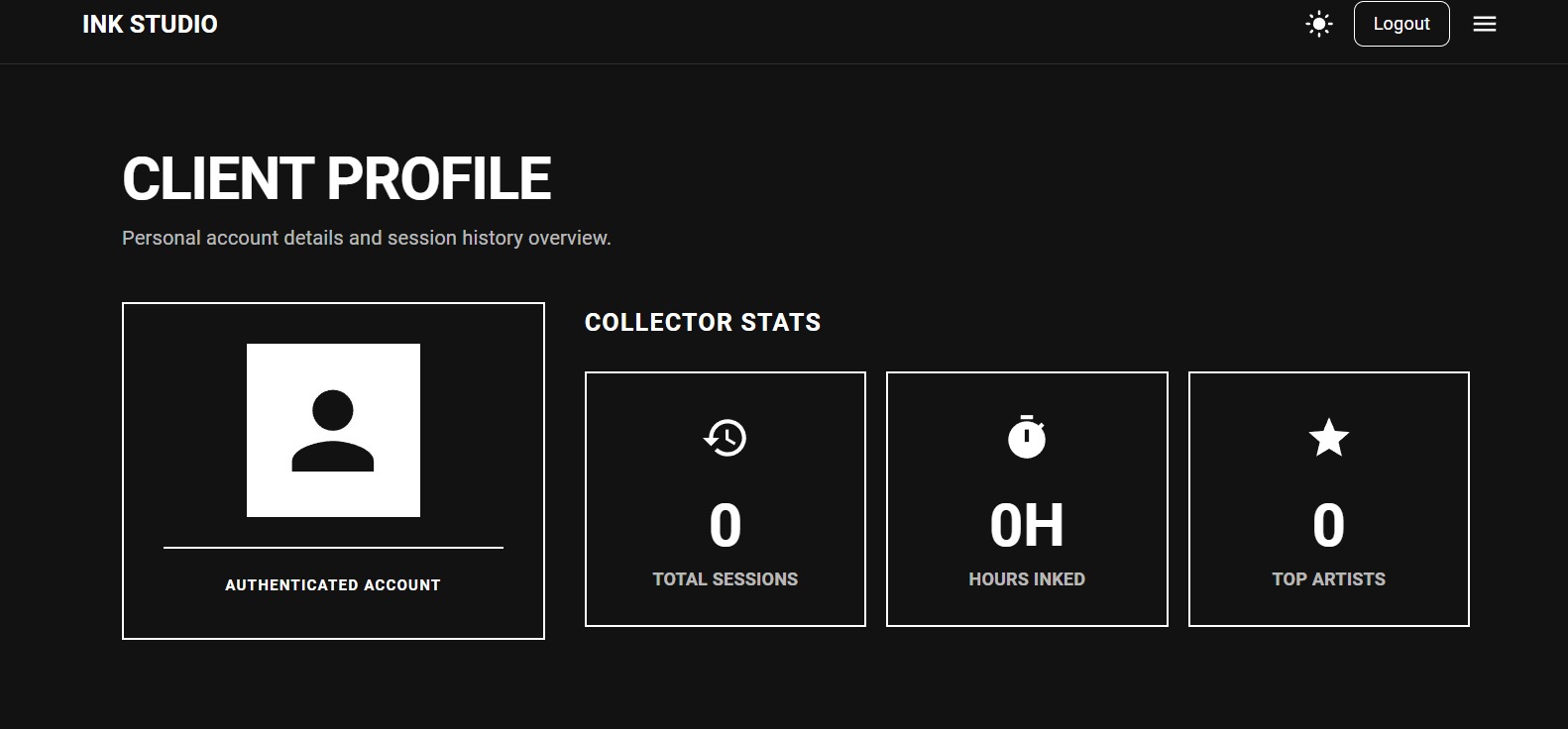Select the Total Sessions label
Screen dimensions: 1568x729
click(725, 579)
